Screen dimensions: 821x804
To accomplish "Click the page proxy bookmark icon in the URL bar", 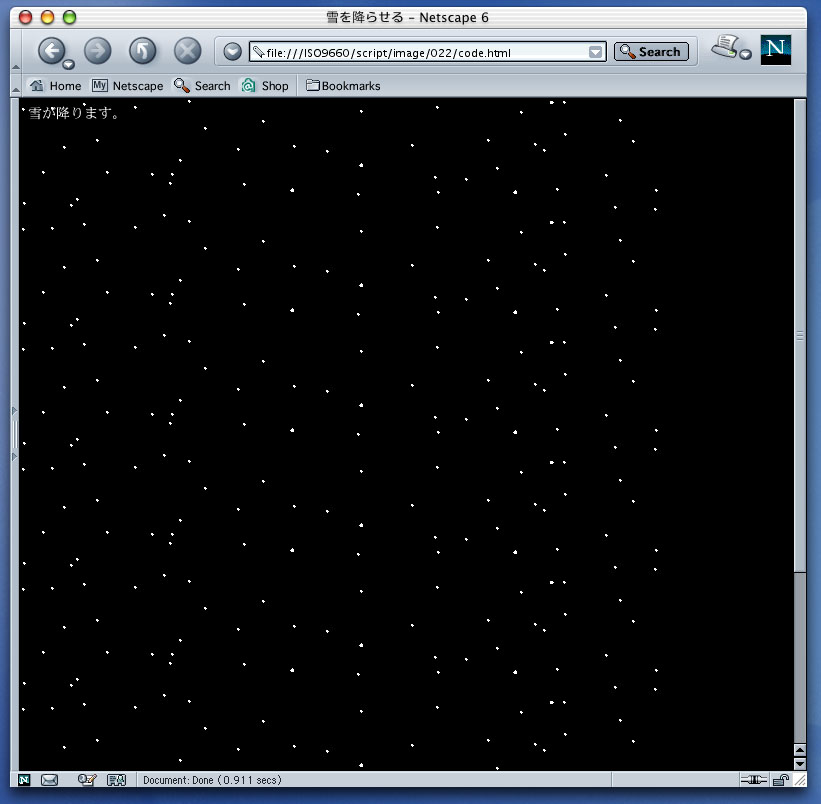I will tap(258, 52).
